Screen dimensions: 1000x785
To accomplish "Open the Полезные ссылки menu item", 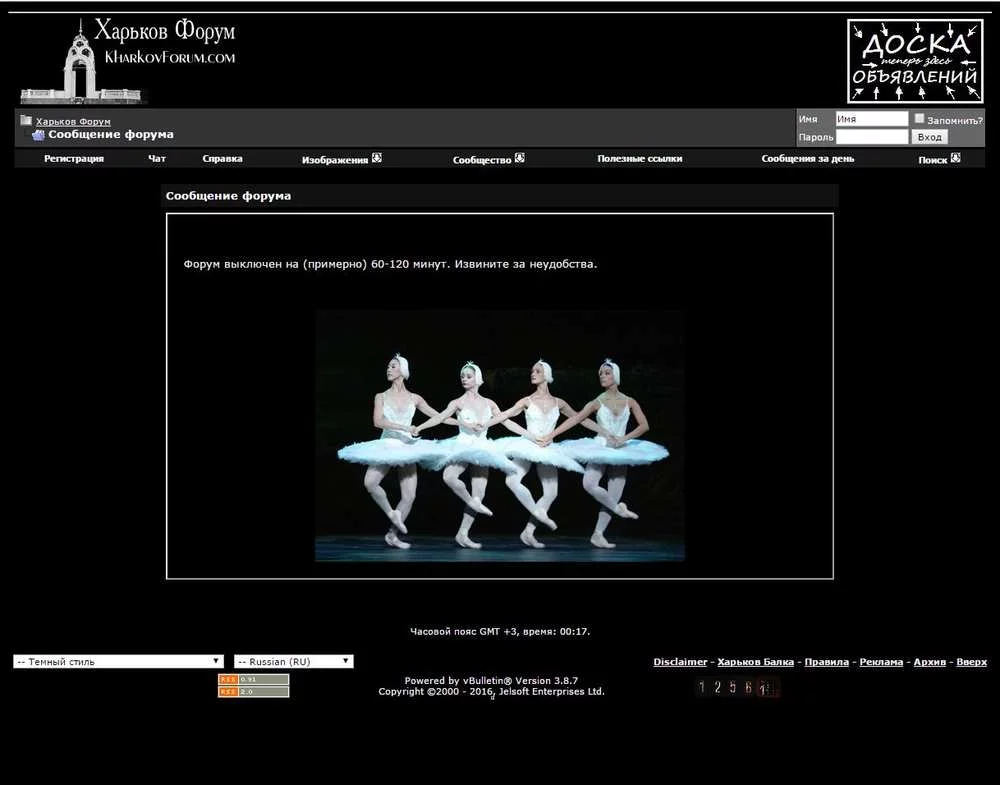I will tap(640, 159).
